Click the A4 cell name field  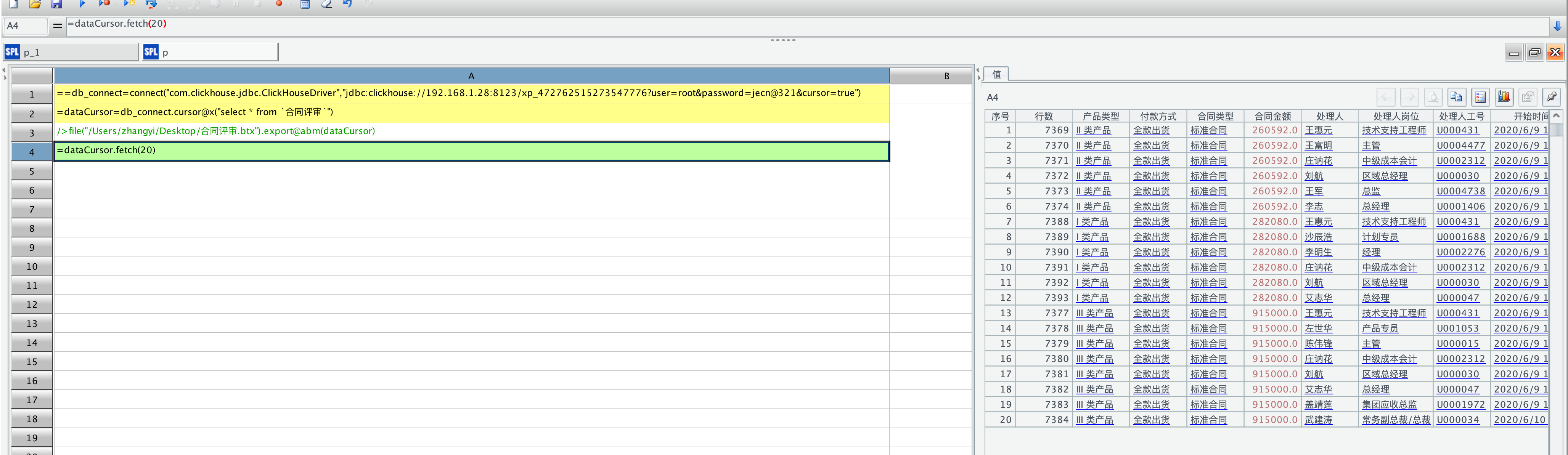click(x=26, y=26)
